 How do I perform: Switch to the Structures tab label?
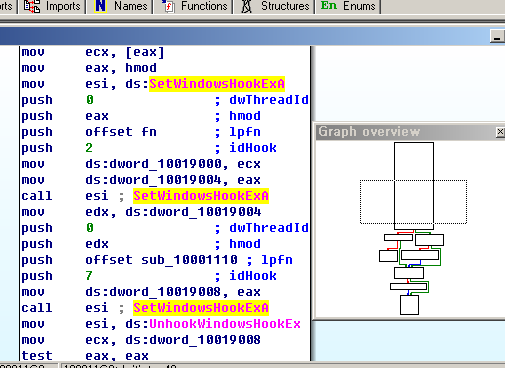(x=285, y=6)
